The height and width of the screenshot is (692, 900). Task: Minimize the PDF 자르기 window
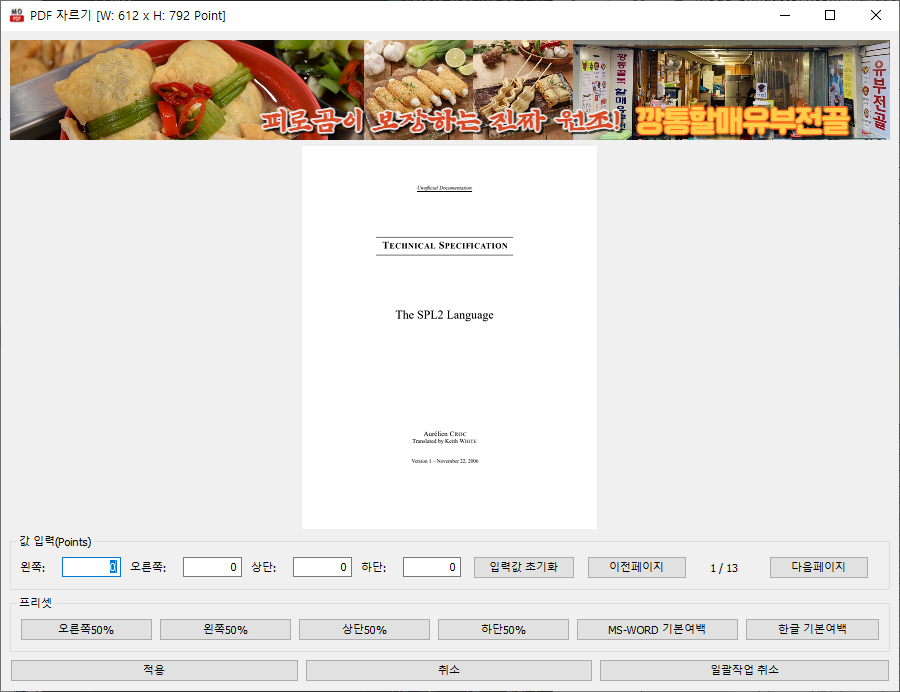coord(785,15)
